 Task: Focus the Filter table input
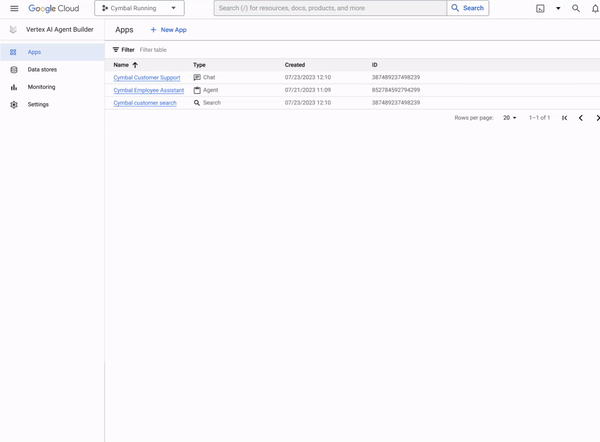click(153, 50)
